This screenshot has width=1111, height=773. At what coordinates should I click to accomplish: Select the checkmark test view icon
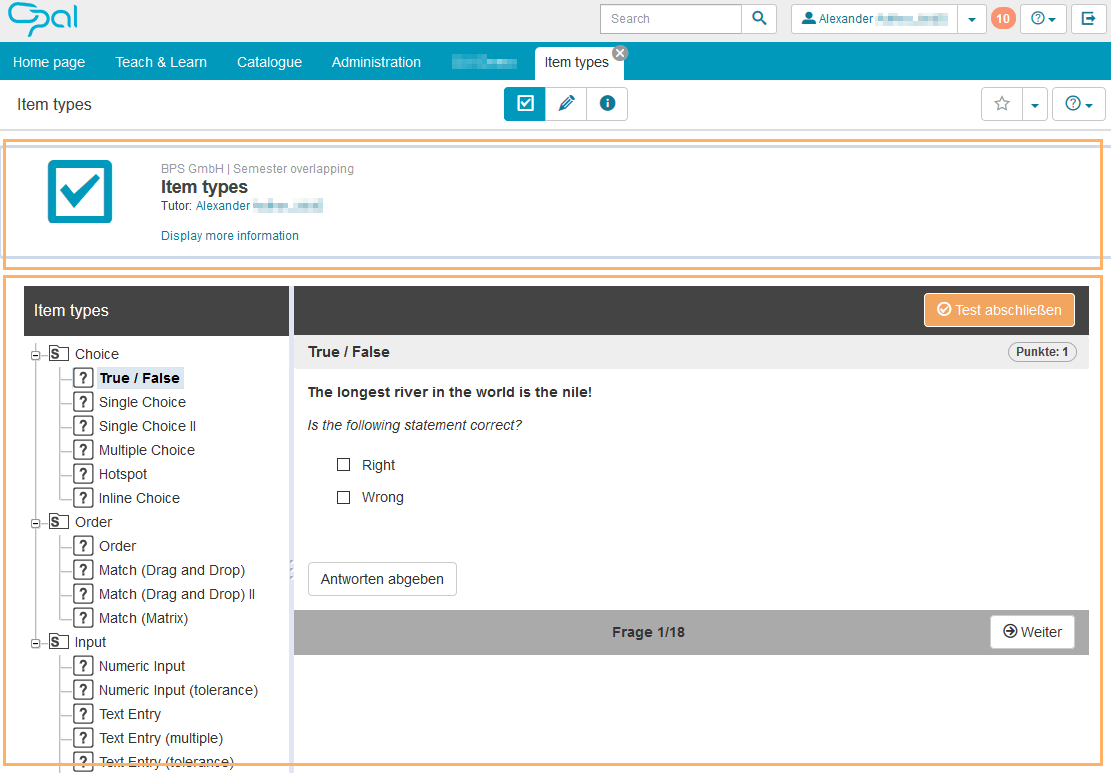(525, 104)
